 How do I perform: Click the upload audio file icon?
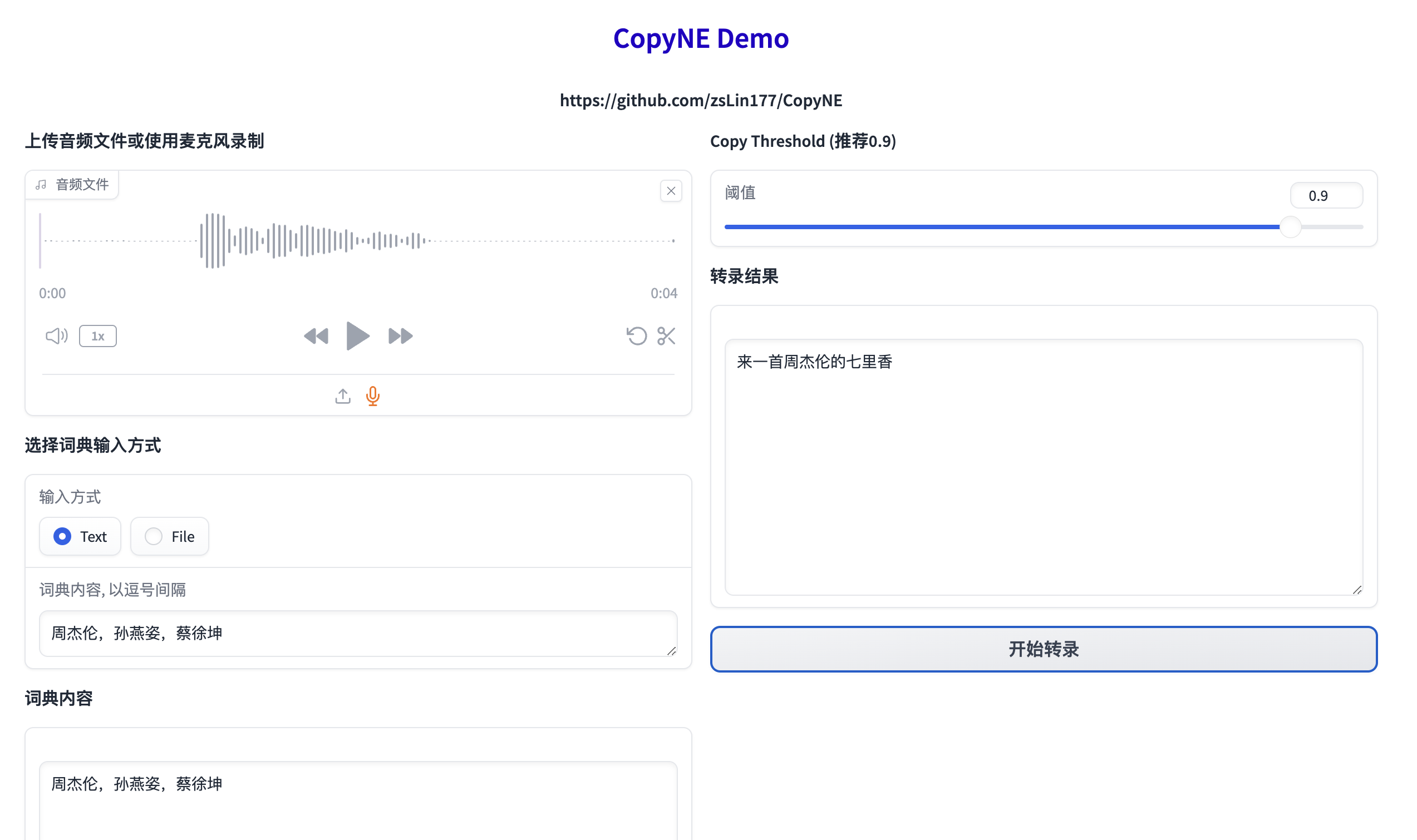pyautogui.click(x=342, y=396)
